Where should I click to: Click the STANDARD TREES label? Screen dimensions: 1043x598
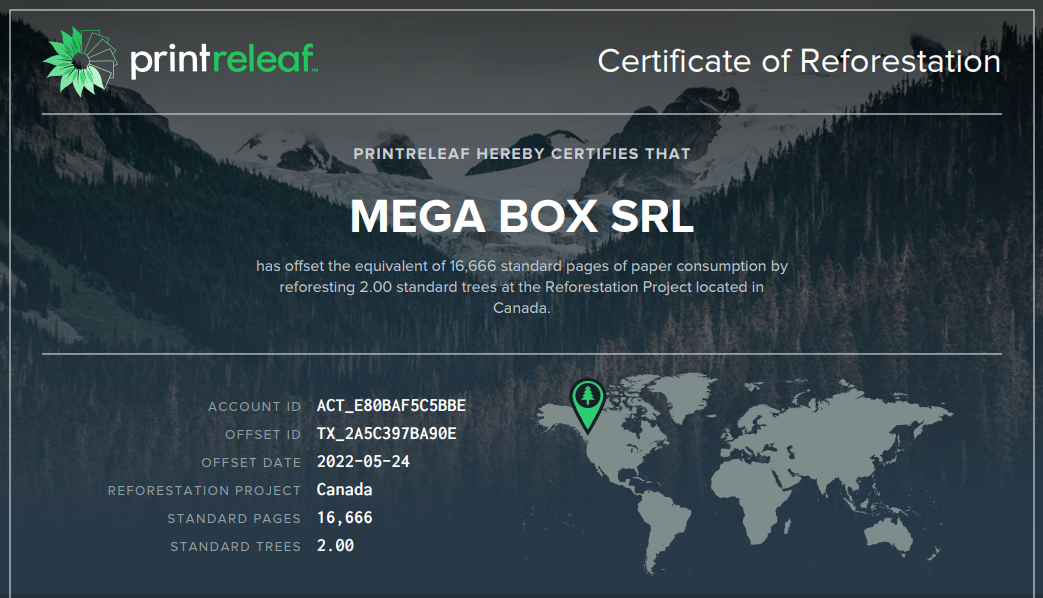click(x=235, y=547)
